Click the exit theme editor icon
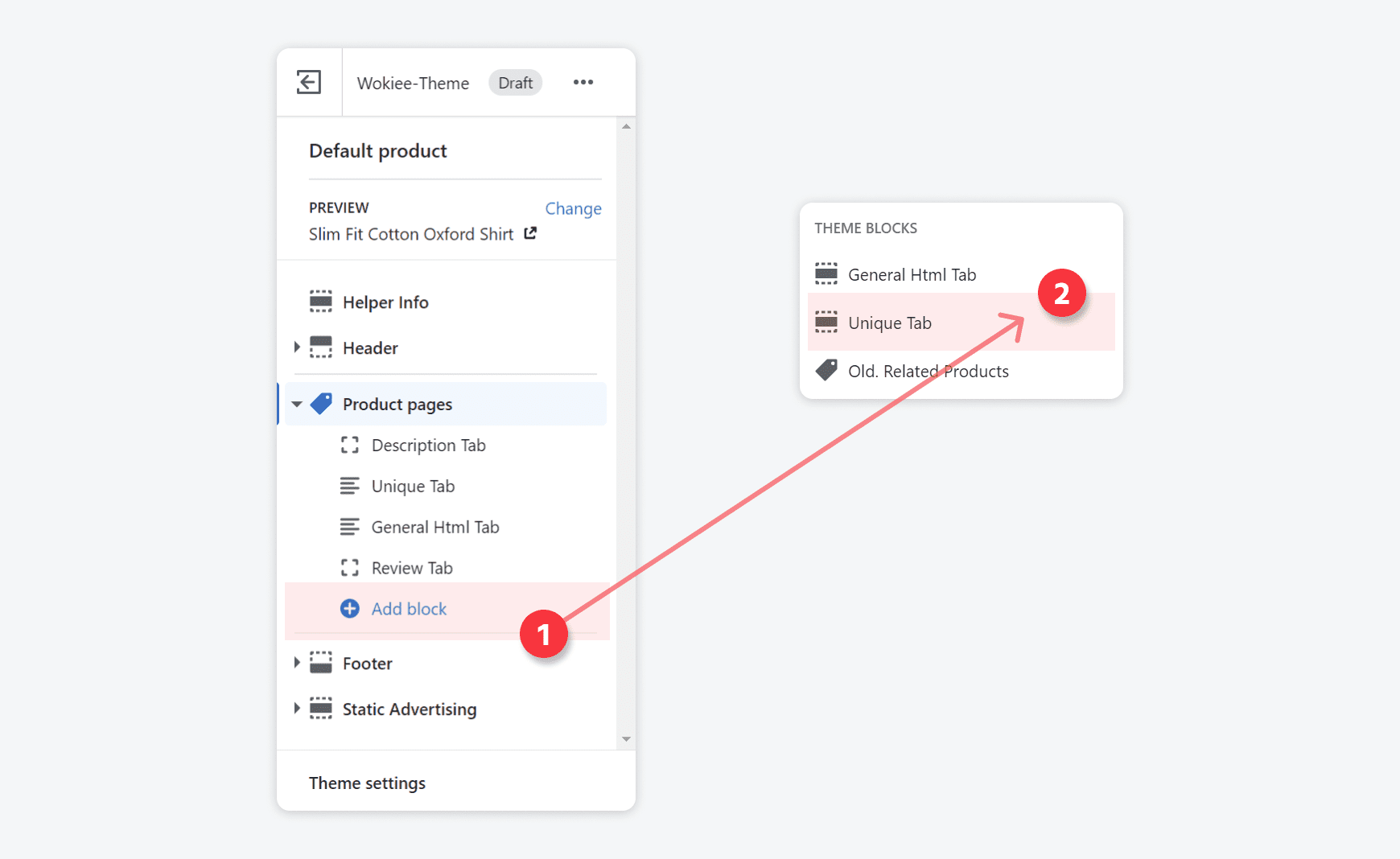The height and width of the screenshot is (859, 1400). tap(309, 81)
